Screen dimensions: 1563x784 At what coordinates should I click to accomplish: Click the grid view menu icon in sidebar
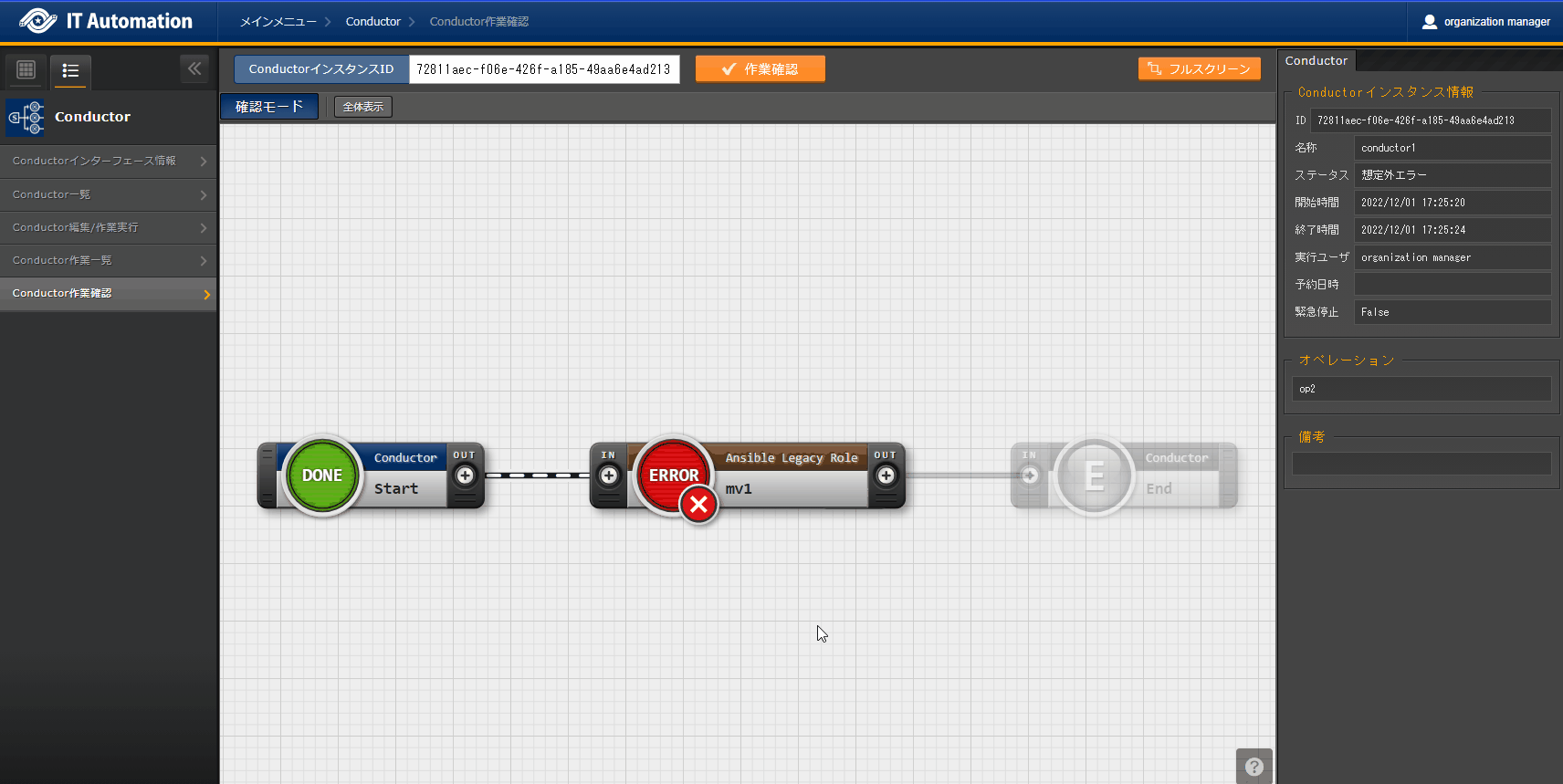(x=26, y=70)
